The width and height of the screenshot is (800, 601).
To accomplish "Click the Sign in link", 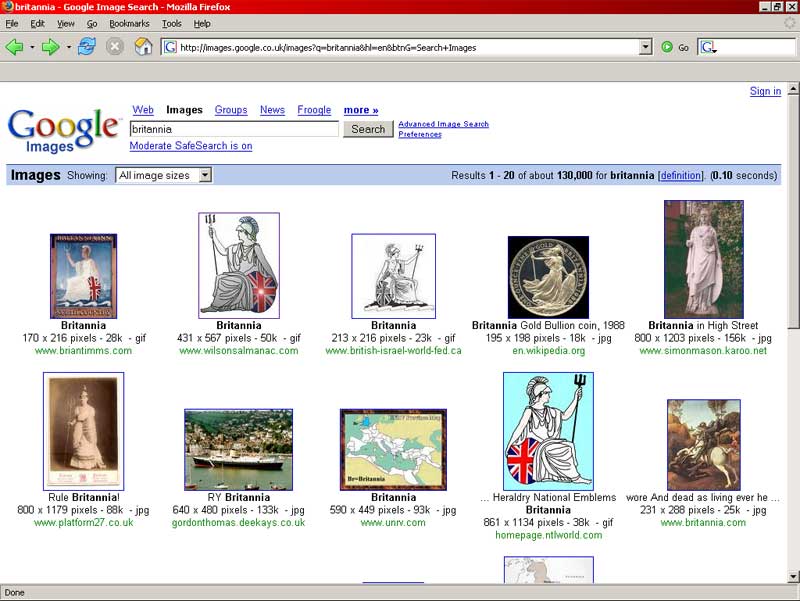I will click(x=765, y=91).
